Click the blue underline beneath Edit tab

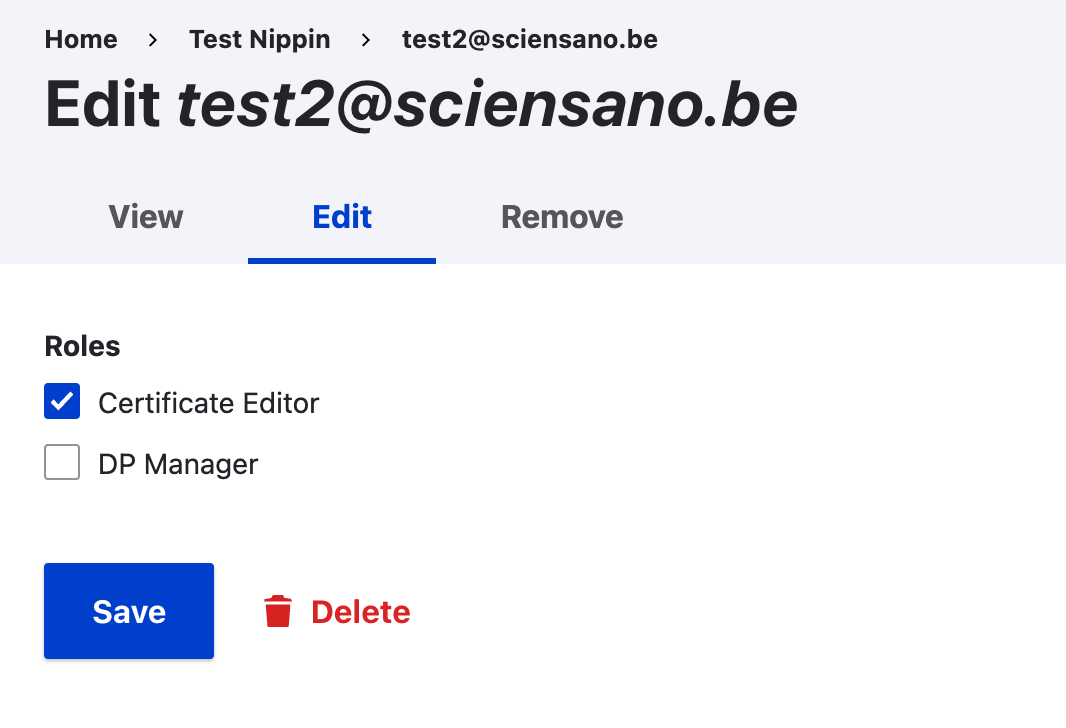click(x=342, y=261)
